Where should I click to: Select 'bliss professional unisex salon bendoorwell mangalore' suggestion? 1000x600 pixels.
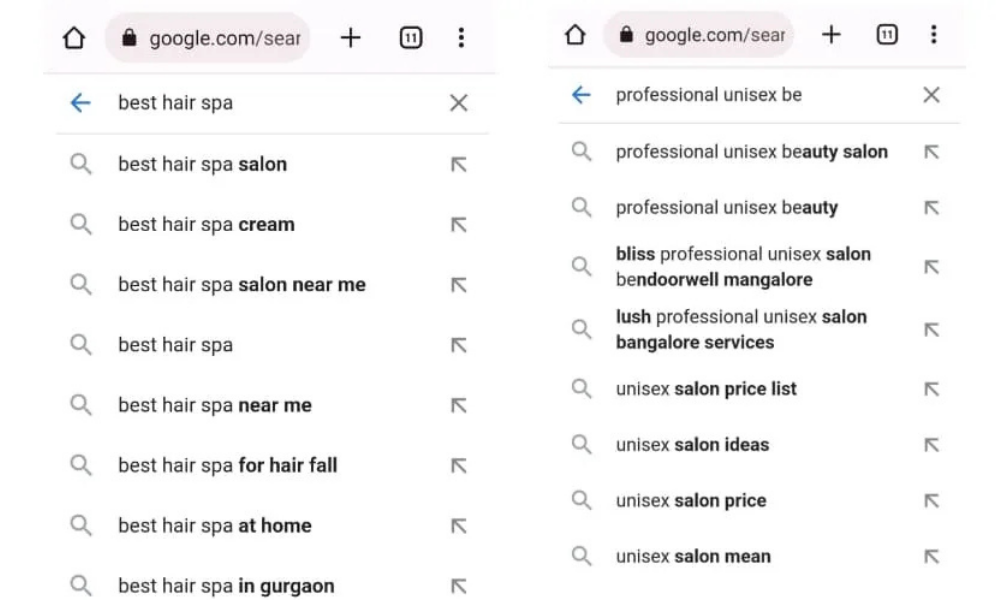tap(743, 267)
